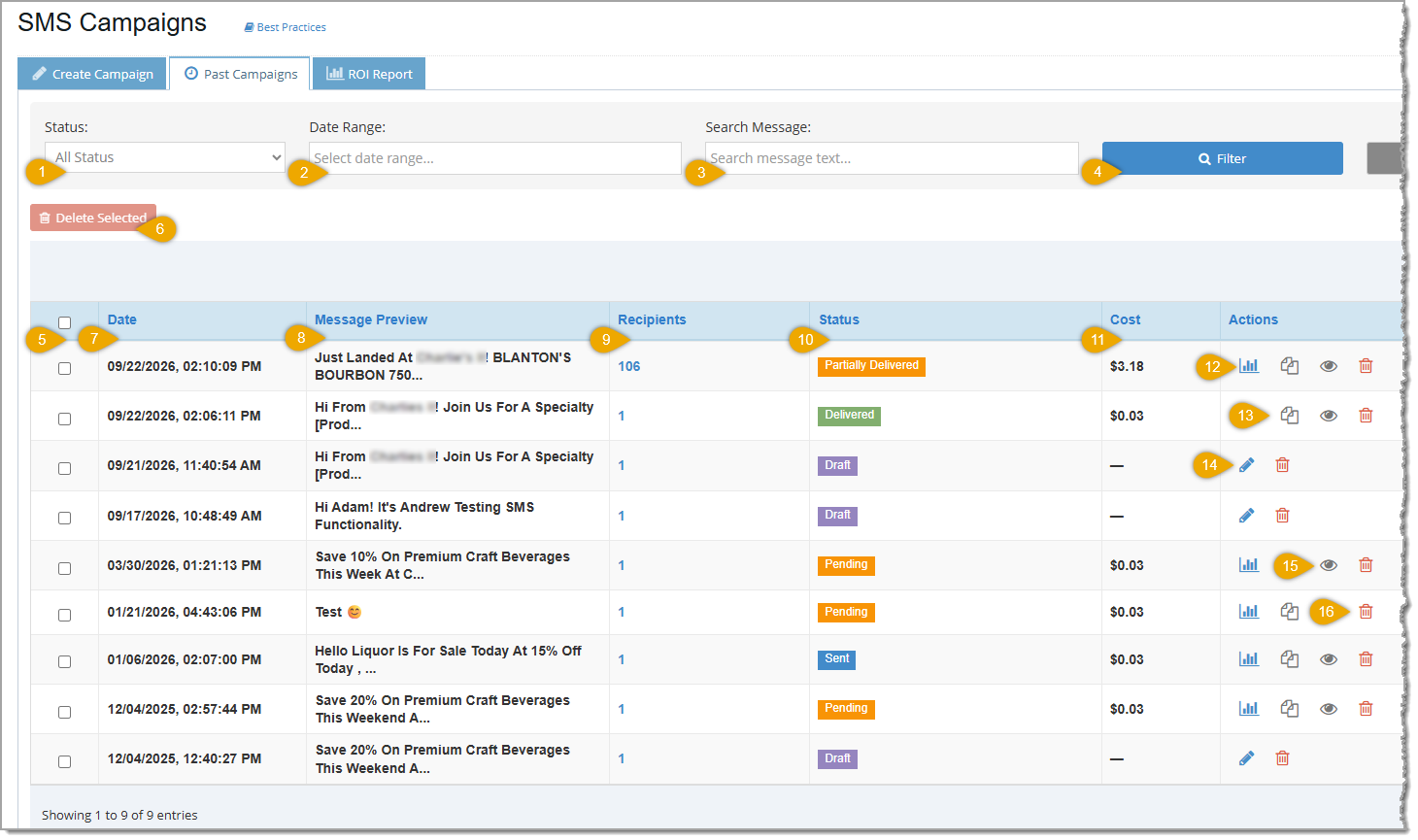Image resolution: width=1418 pixels, height=840 pixels.
Task: Sort by Status column header
Action: (839, 319)
